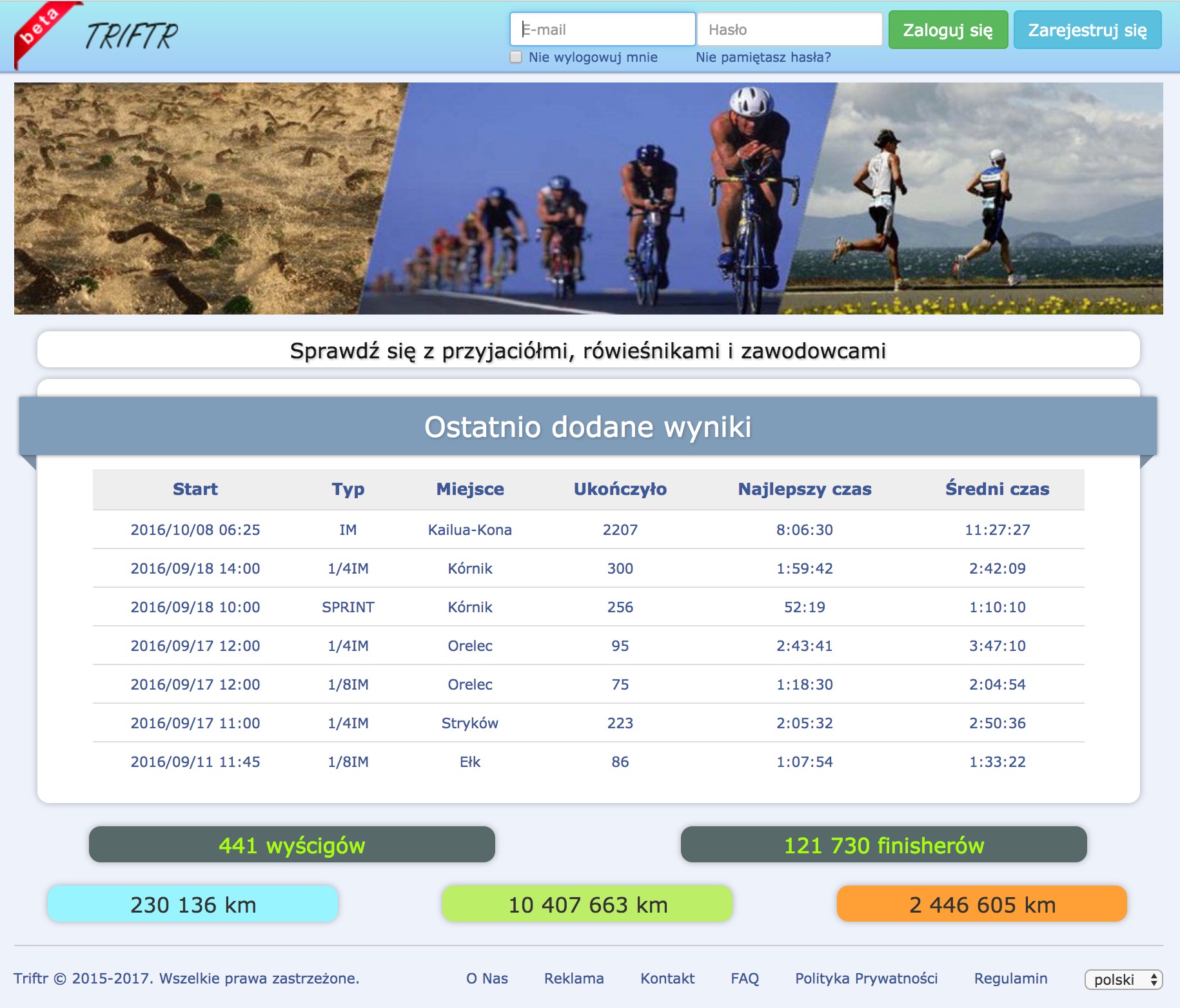Click the 'Najlepszy czas' column header
Screen dimensions: 1180x1008
point(804,489)
